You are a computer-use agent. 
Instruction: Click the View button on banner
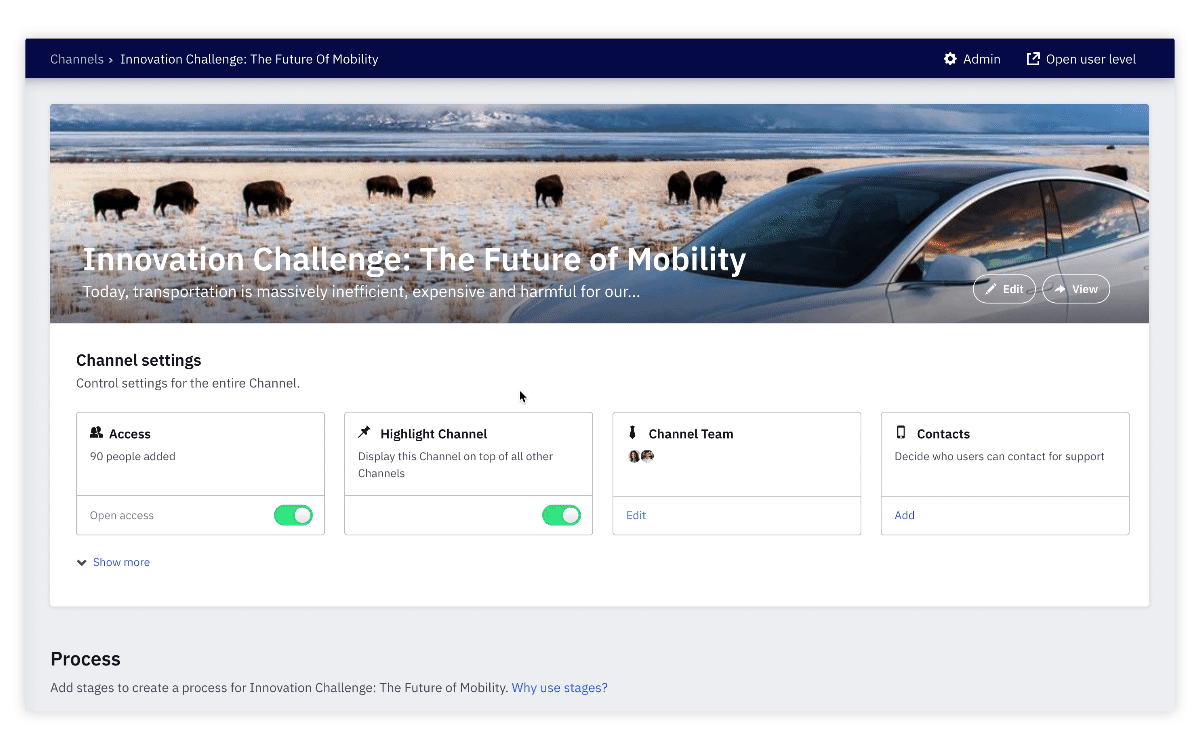pyautogui.click(x=1076, y=289)
